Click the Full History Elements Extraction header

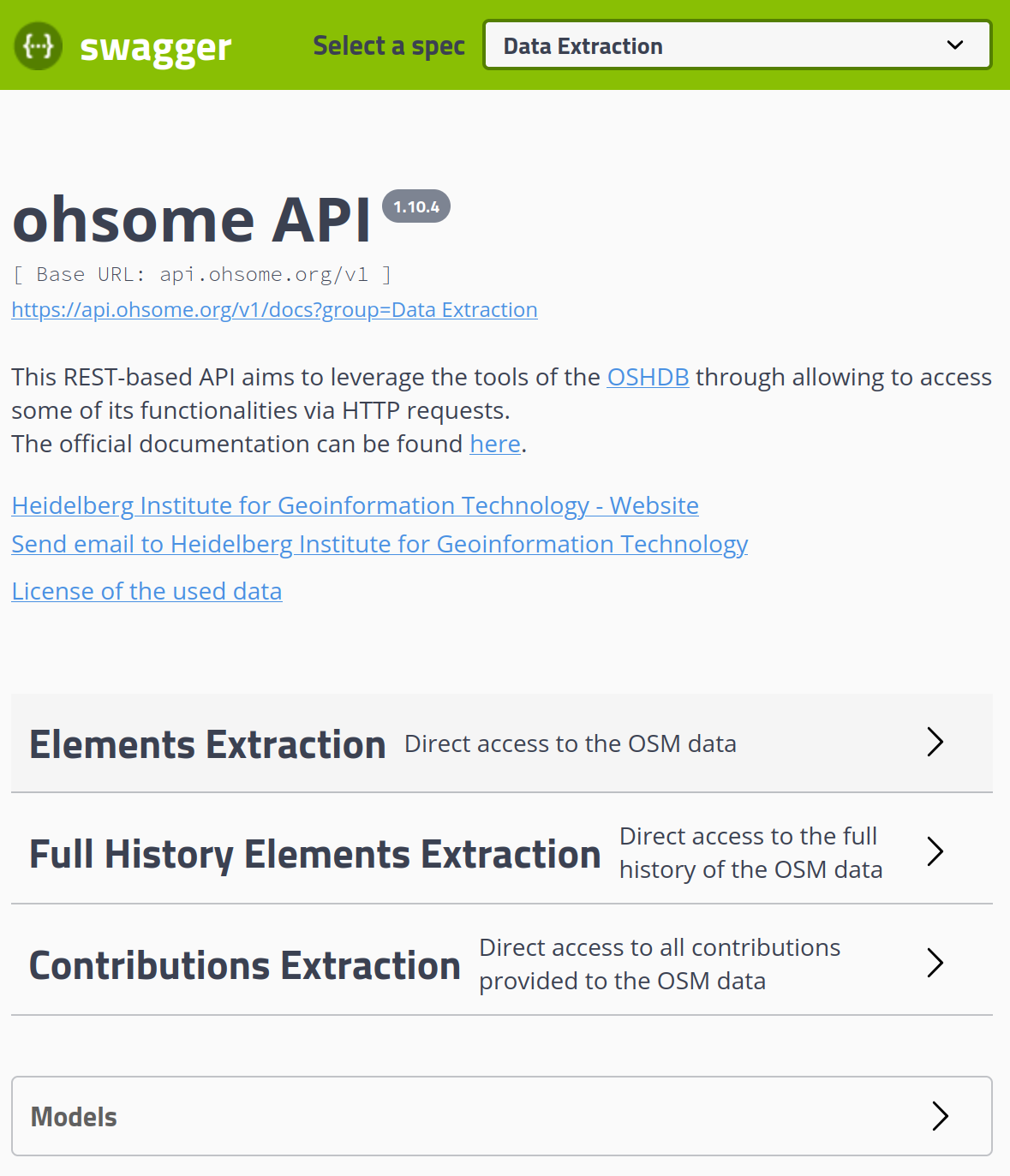[x=314, y=852]
